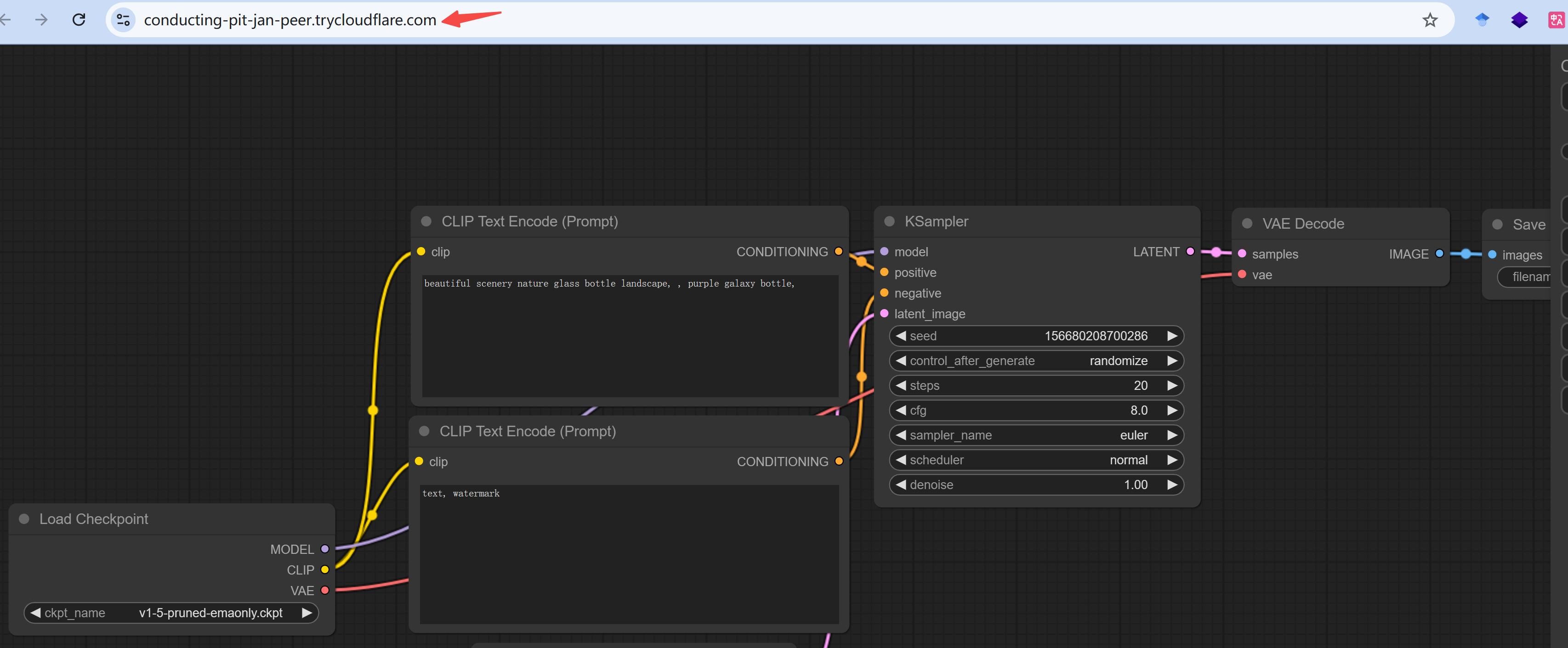
Task: Click the browser forward arrow
Action: [x=41, y=19]
